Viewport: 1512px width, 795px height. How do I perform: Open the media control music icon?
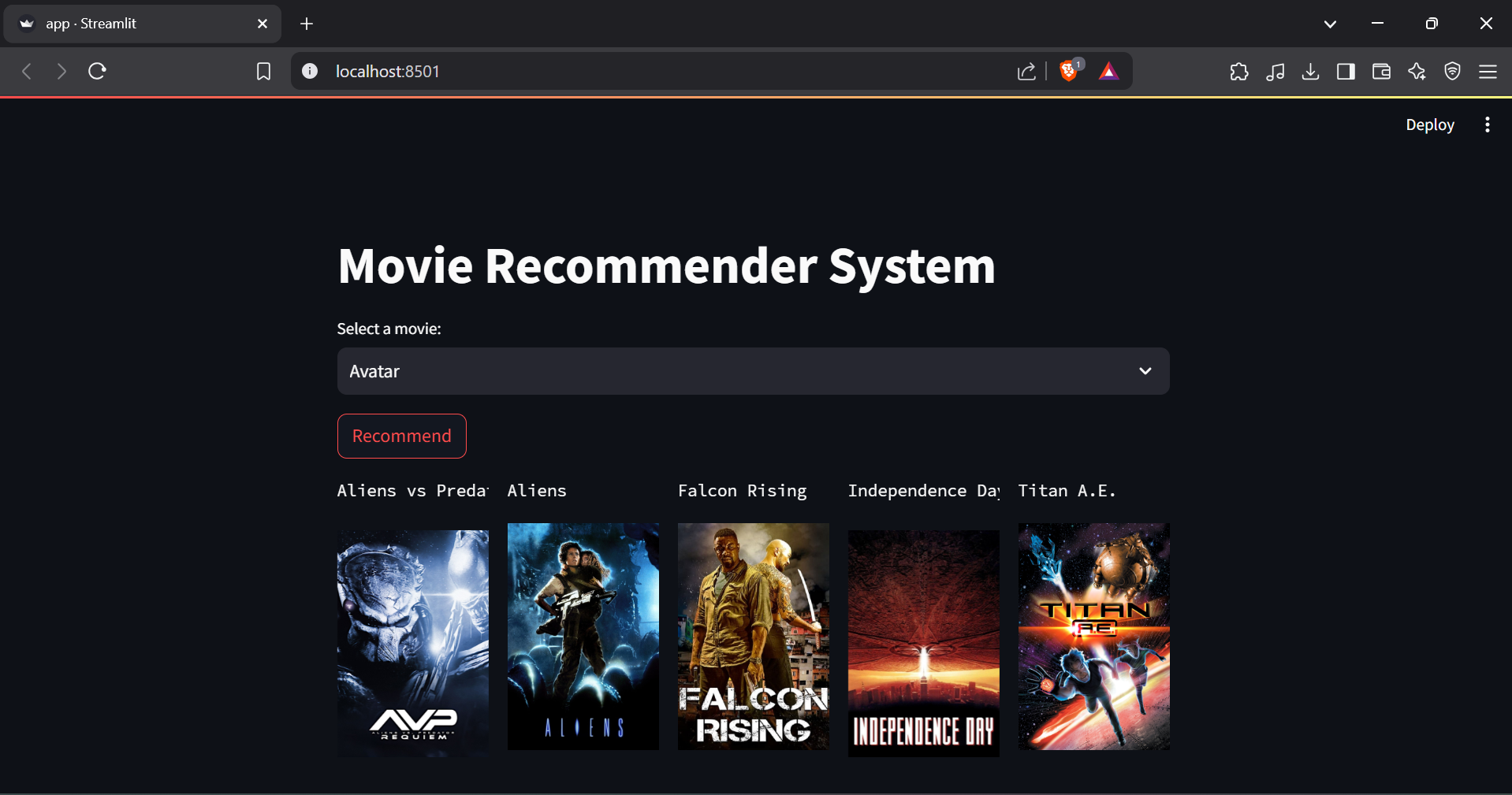(1275, 72)
